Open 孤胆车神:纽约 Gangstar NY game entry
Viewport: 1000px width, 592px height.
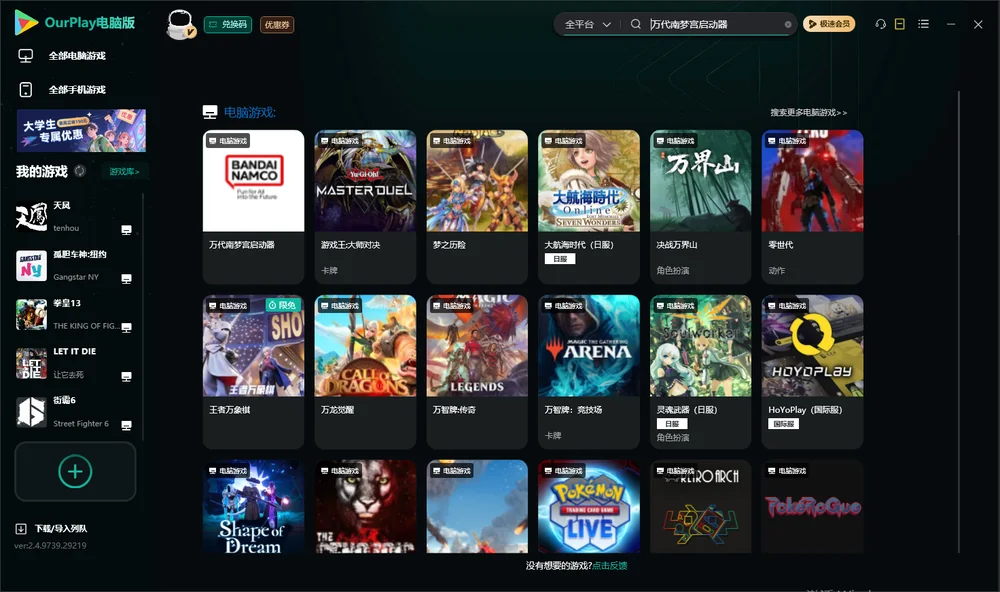75,266
